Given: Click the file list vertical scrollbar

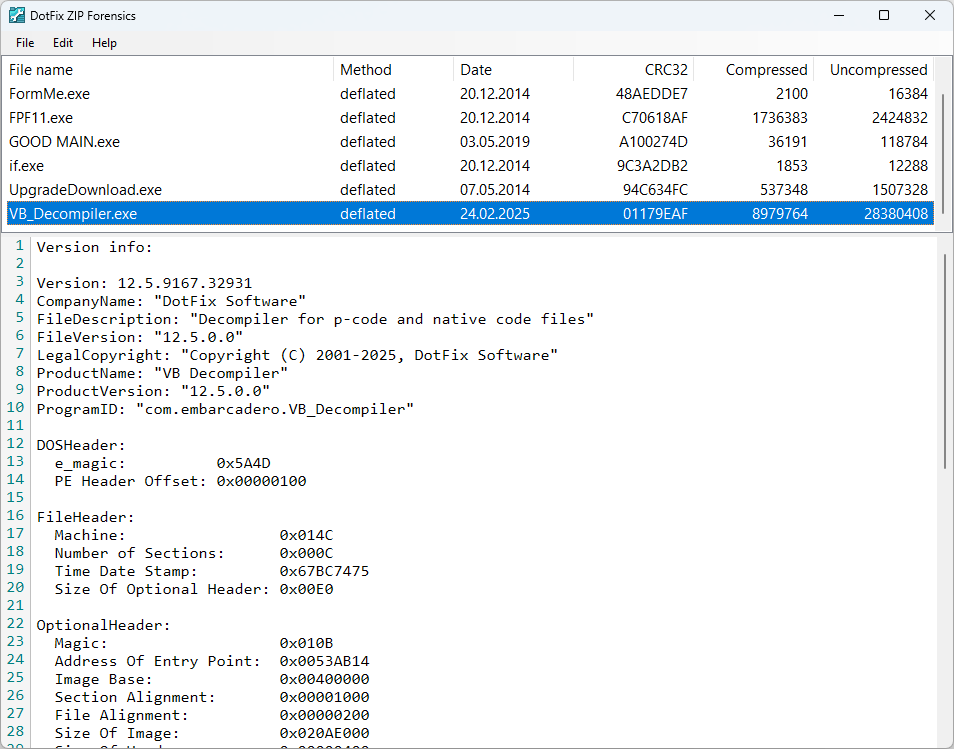Looking at the screenshot, I should click(x=943, y=153).
